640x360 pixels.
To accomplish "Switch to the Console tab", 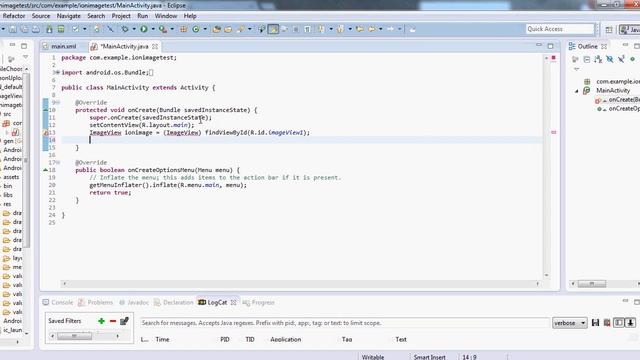I will [58, 302].
